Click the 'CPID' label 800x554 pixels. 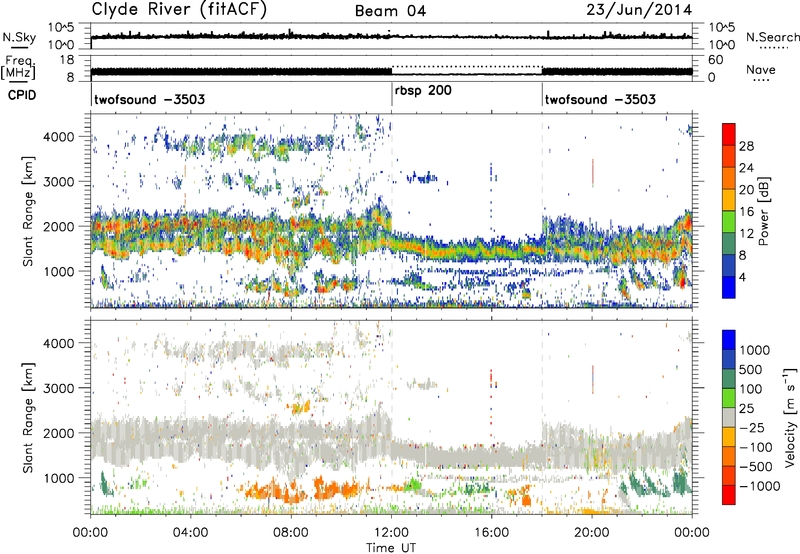(22, 95)
